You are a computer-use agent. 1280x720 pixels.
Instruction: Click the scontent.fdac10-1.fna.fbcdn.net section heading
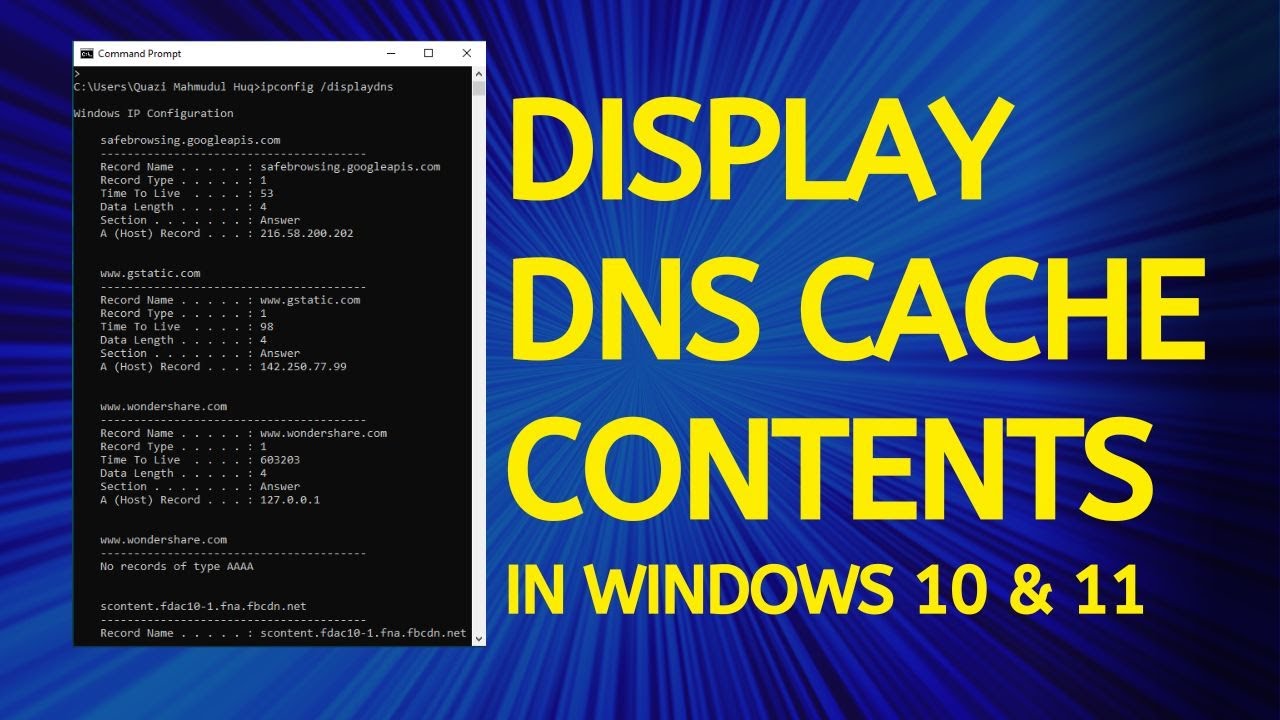203,606
